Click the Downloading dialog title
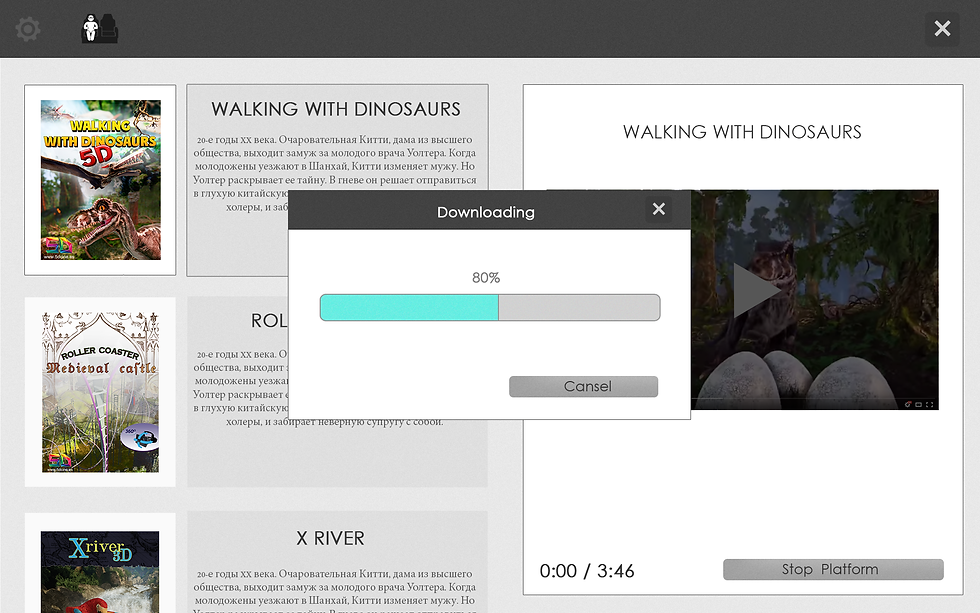This screenshot has height=613, width=980. [486, 212]
